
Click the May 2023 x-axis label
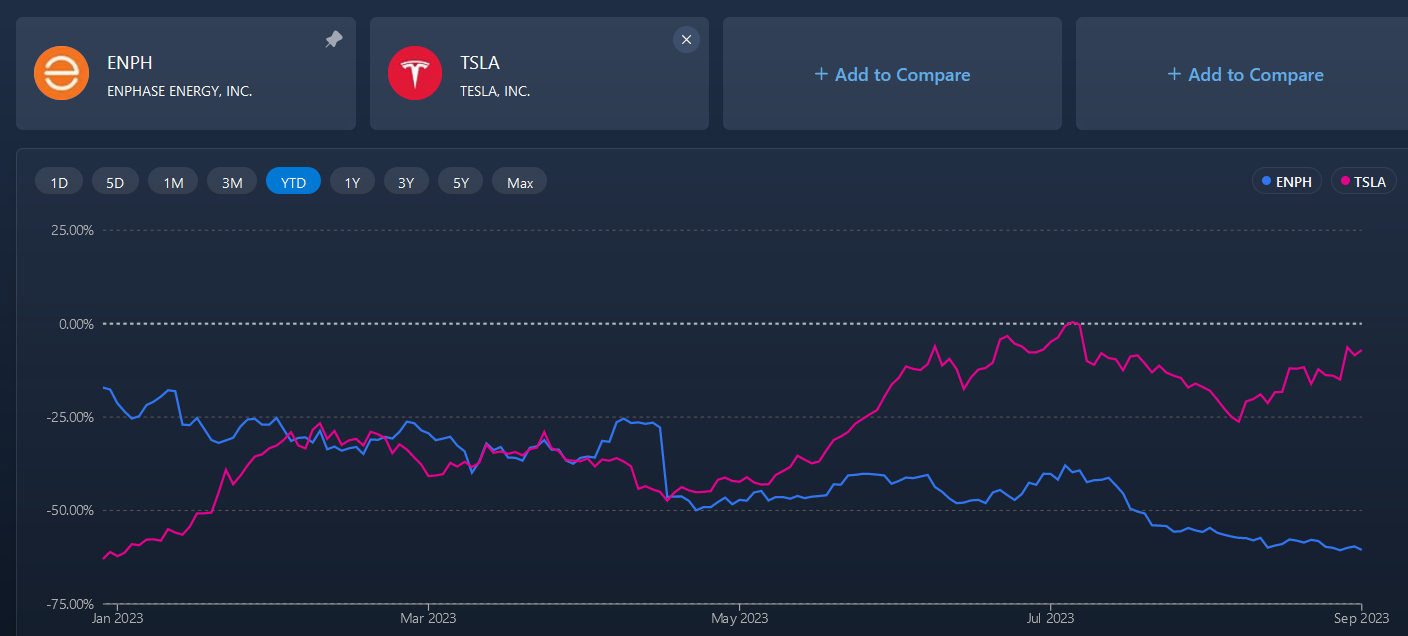click(x=739, y=618)
